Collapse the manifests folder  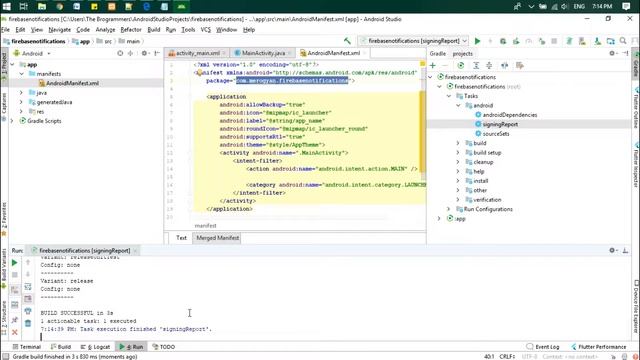coord(22,74)
